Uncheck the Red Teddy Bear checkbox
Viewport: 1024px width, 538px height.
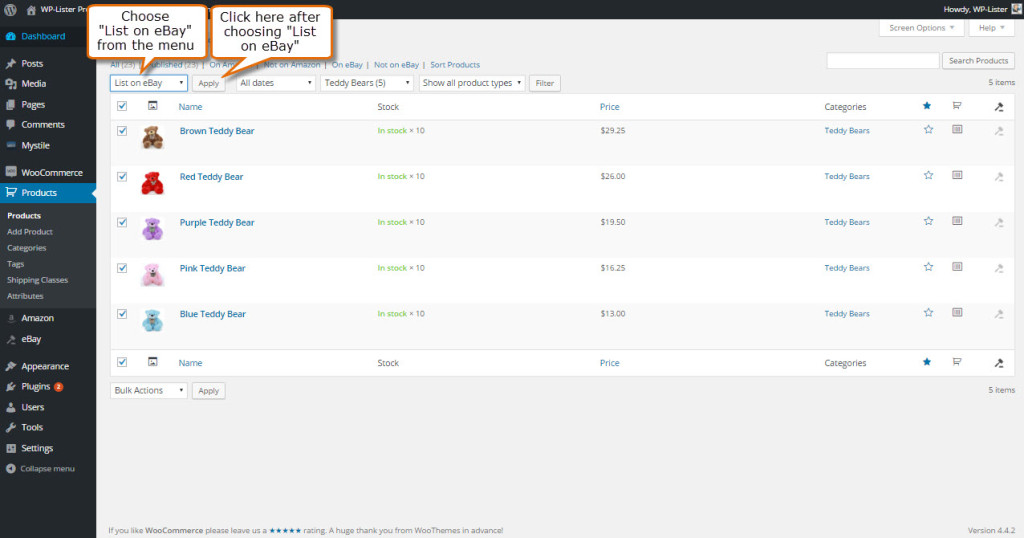(x=122, y=176)
